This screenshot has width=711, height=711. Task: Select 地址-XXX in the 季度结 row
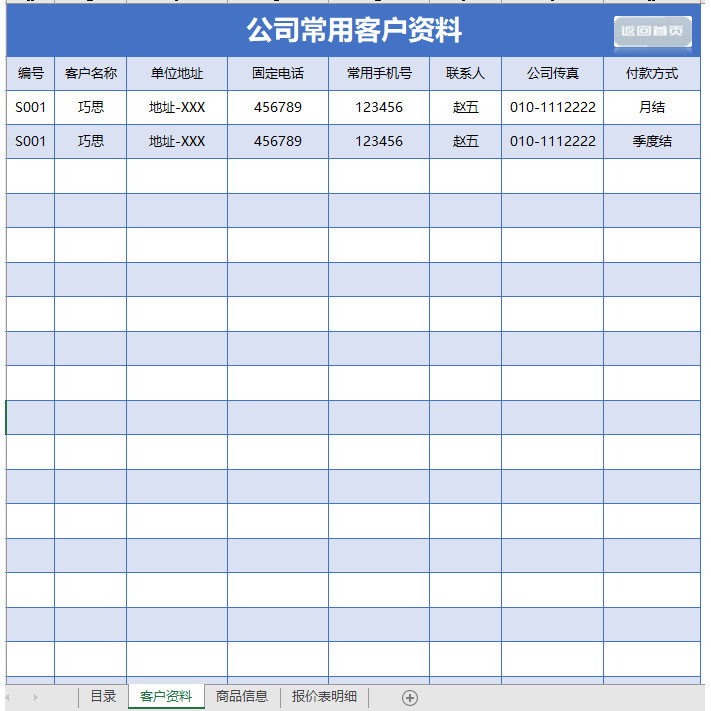tap(177, 141)
